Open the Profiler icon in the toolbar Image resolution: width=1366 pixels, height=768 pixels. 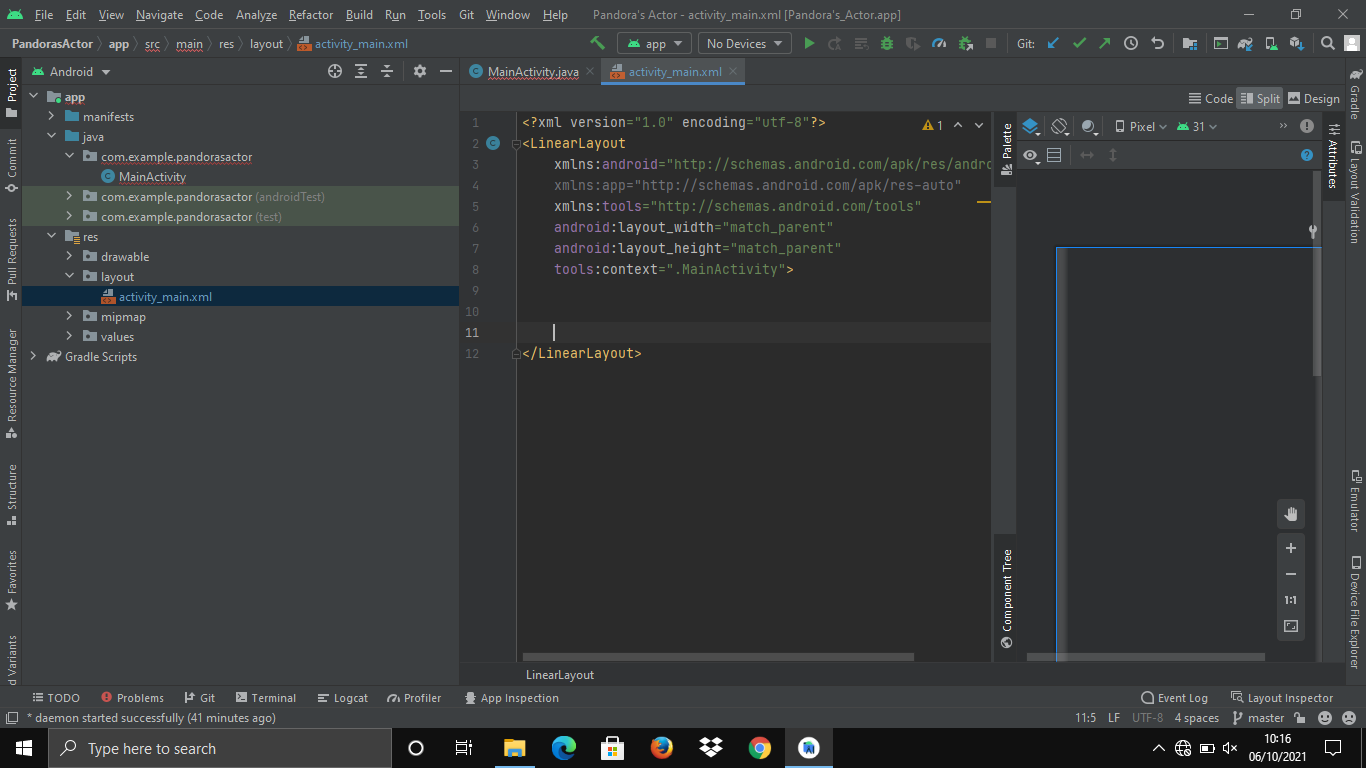[x=938, y=44]
